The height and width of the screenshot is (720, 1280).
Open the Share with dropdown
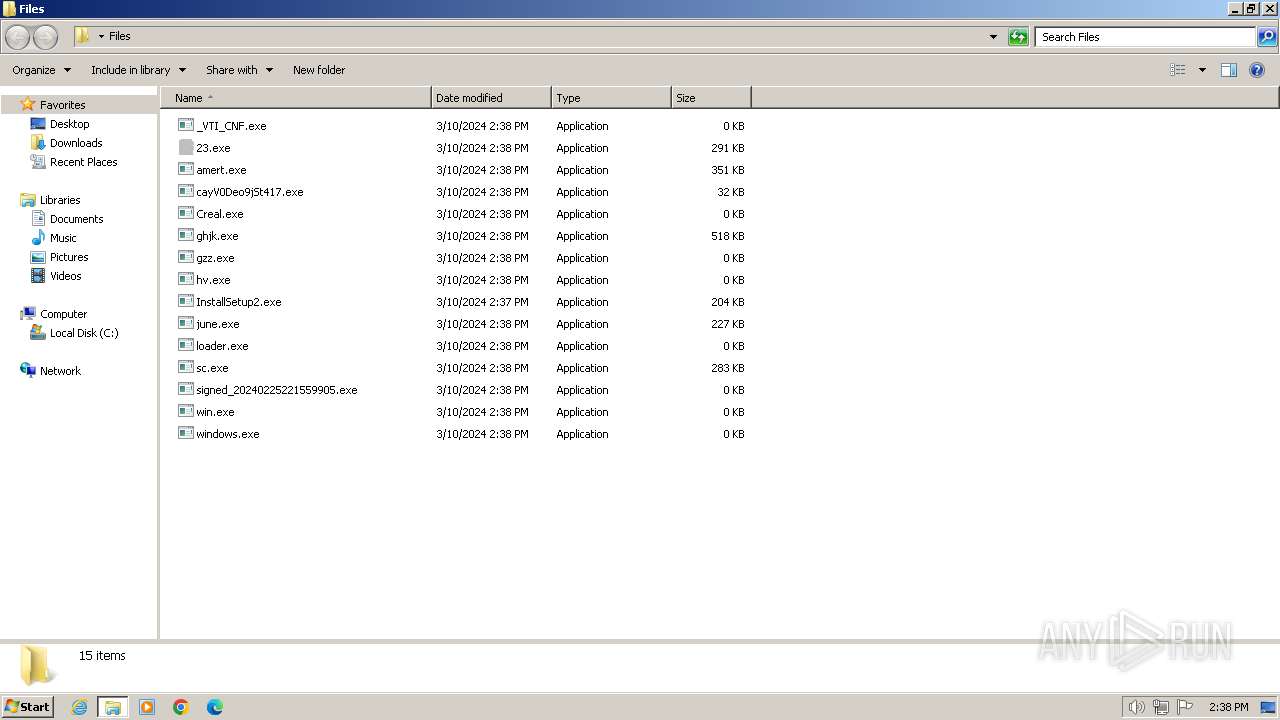click(x=239, y=70)
